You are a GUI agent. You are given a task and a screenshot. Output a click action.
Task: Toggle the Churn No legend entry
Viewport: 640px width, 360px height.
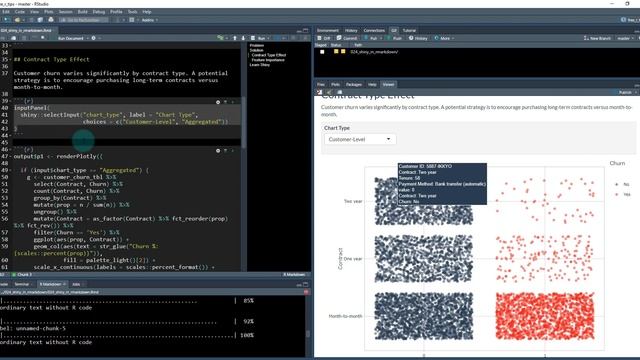622,184
